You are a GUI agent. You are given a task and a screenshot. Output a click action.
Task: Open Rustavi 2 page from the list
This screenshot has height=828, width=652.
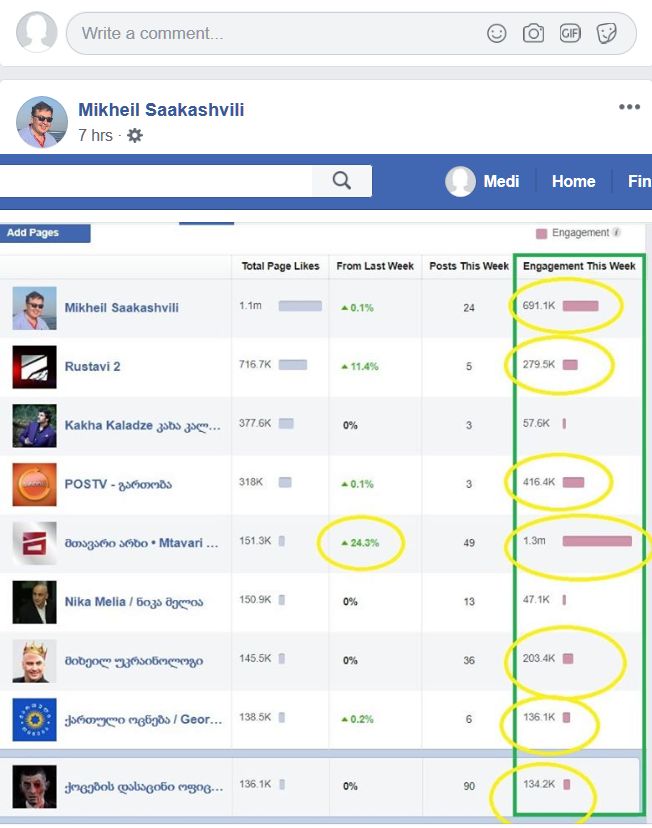point(92,366)
